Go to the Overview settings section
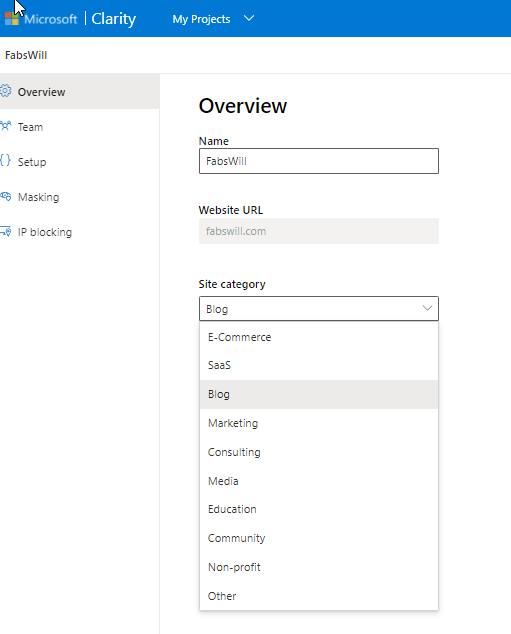The image size is (511, 634). pos(79,91)
